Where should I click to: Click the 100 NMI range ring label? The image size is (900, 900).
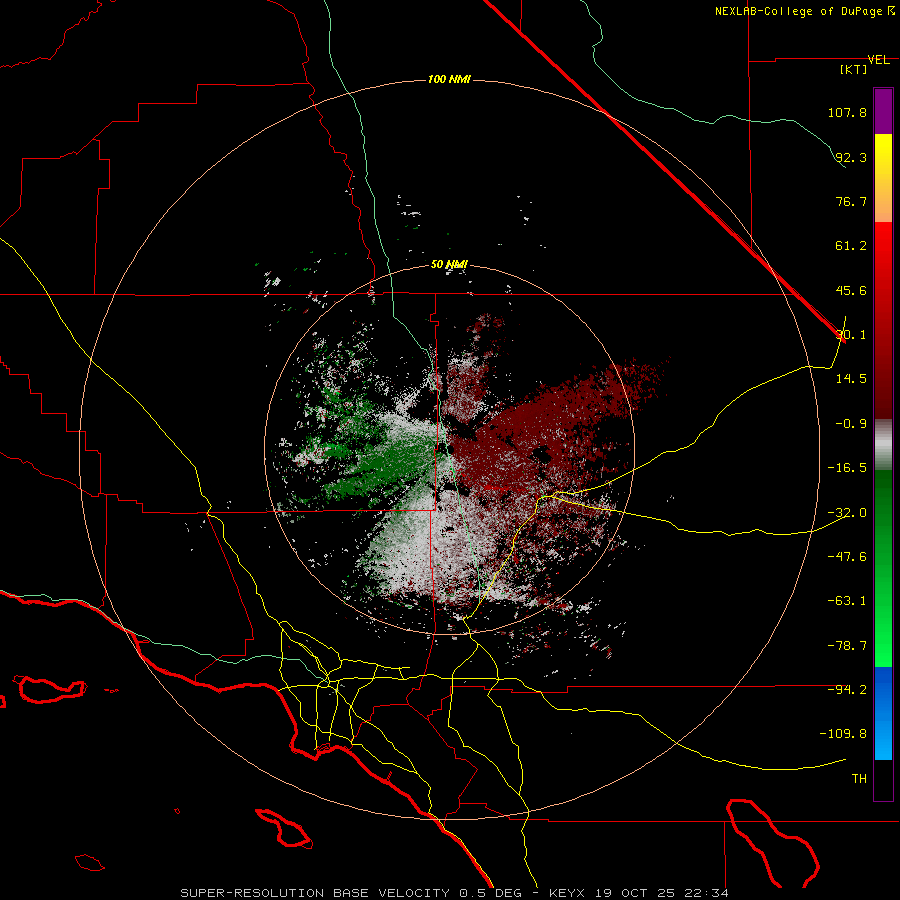click(x=449, y=79)
